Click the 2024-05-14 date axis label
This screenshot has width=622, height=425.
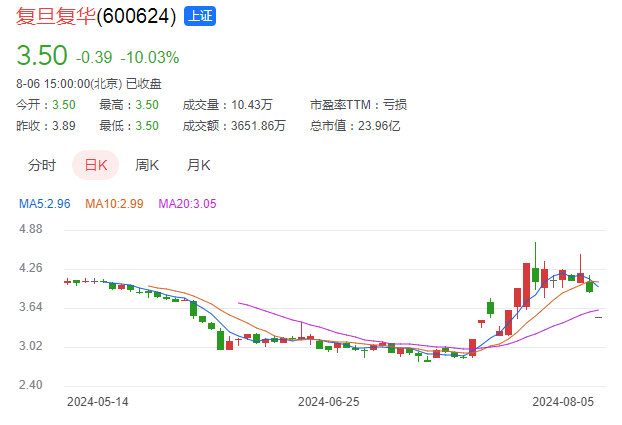pyautogui.click(x=98, y=402)
